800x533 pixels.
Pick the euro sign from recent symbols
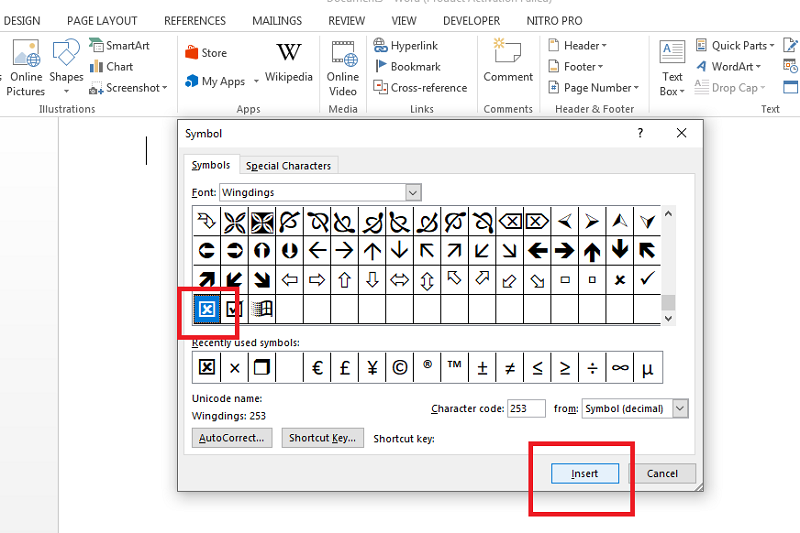click(x=317, y=367)
